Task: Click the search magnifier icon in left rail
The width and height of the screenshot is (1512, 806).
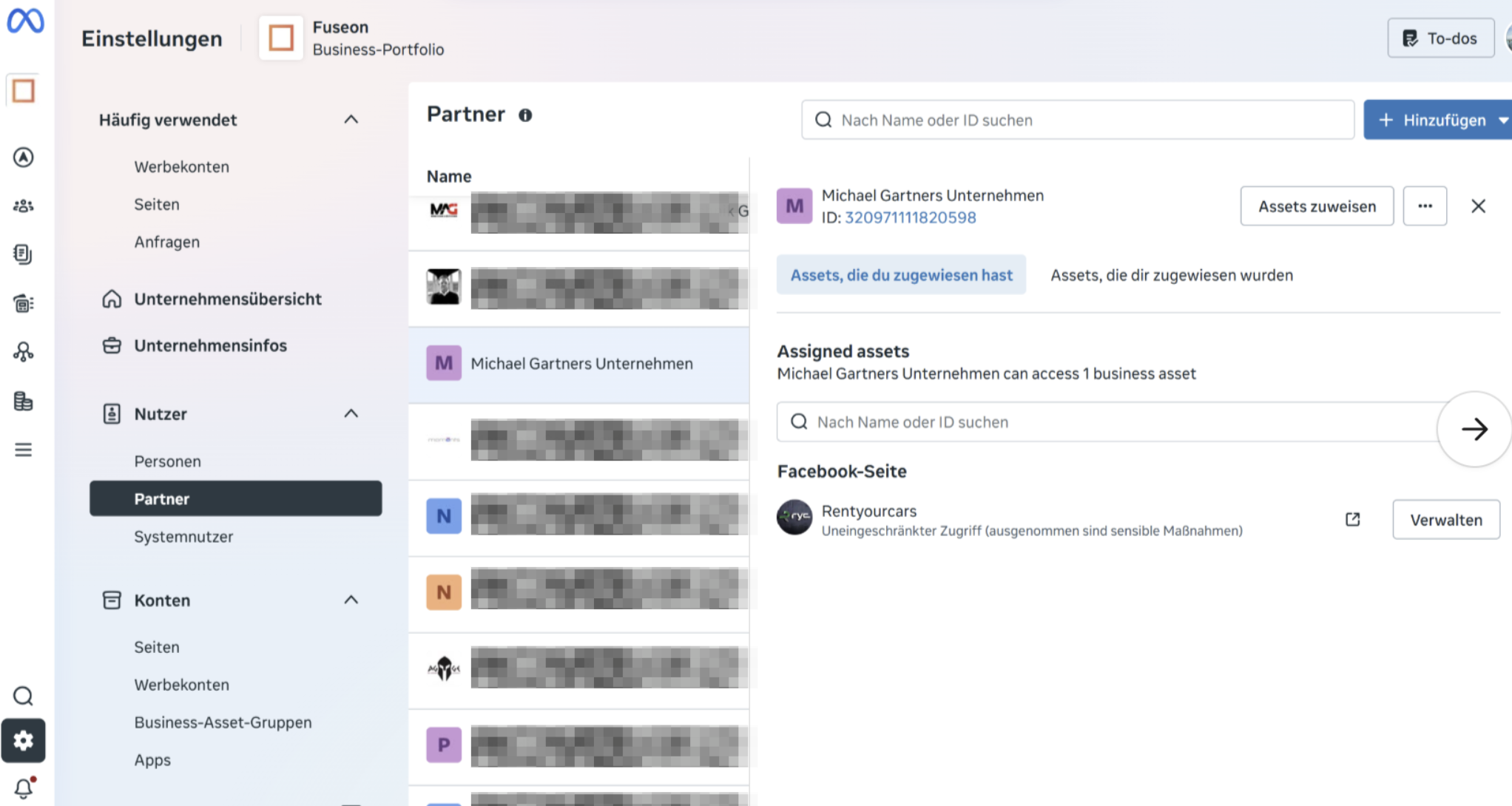Action: coord(24,696)
